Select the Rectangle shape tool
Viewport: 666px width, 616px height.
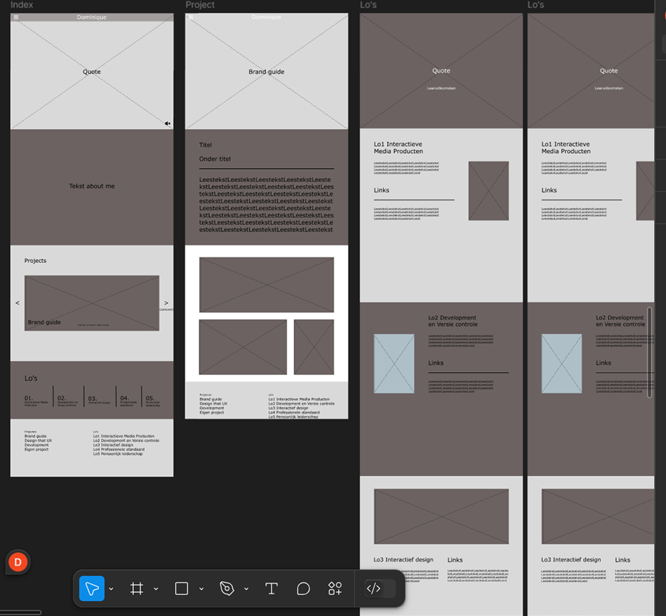pos(182,588)
